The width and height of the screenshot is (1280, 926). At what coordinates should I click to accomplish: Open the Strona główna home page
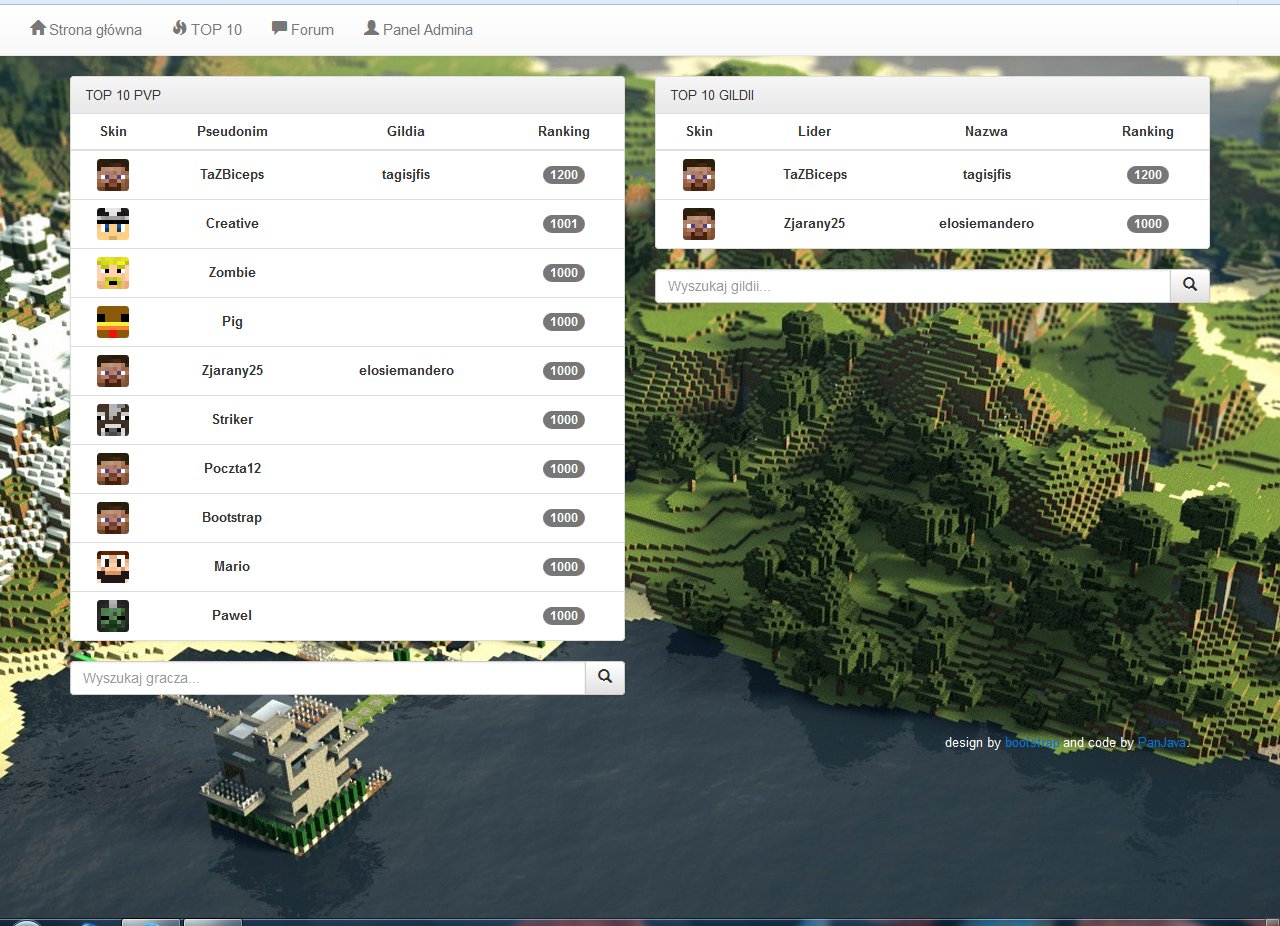[x=86, y=29]
